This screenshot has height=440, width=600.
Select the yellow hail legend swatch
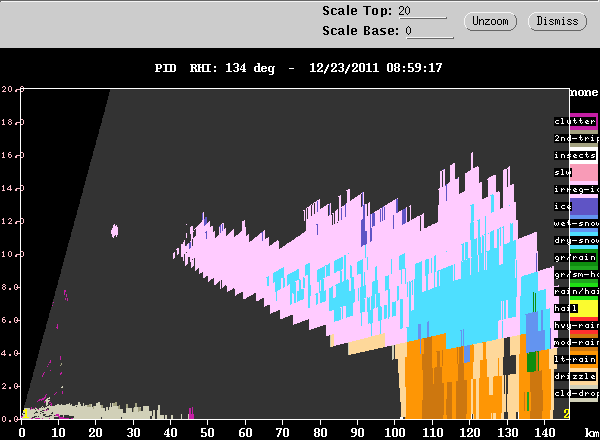click(584, 308)
